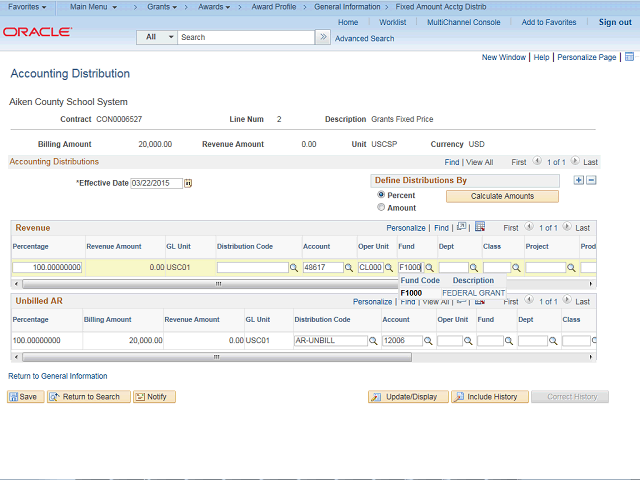
Task: Expand the Grants breadcrumb menu
Action: point(162,7)
